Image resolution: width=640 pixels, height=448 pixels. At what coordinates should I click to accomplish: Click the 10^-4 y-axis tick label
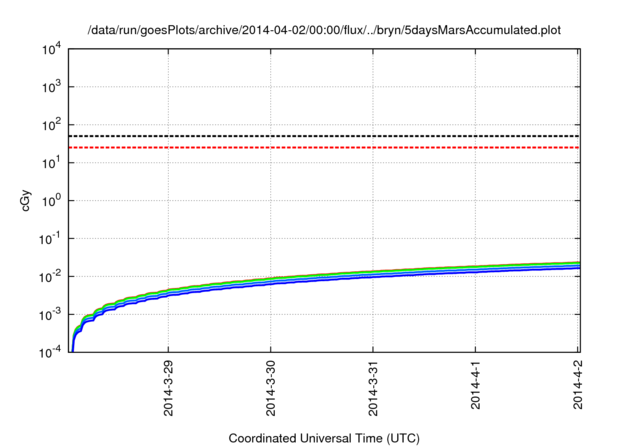point(50,352)
